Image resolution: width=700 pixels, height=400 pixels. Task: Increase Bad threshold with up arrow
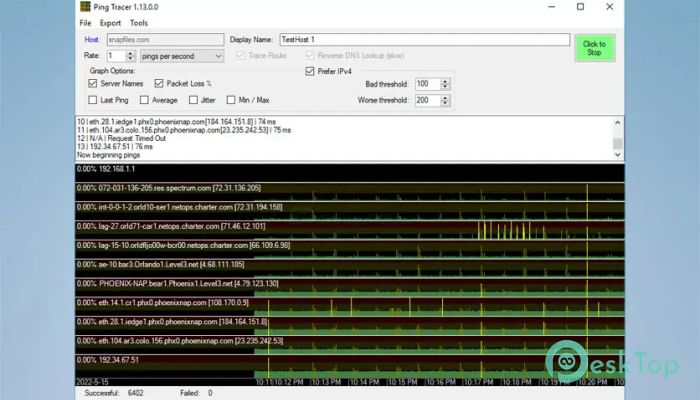pos(445,81)
